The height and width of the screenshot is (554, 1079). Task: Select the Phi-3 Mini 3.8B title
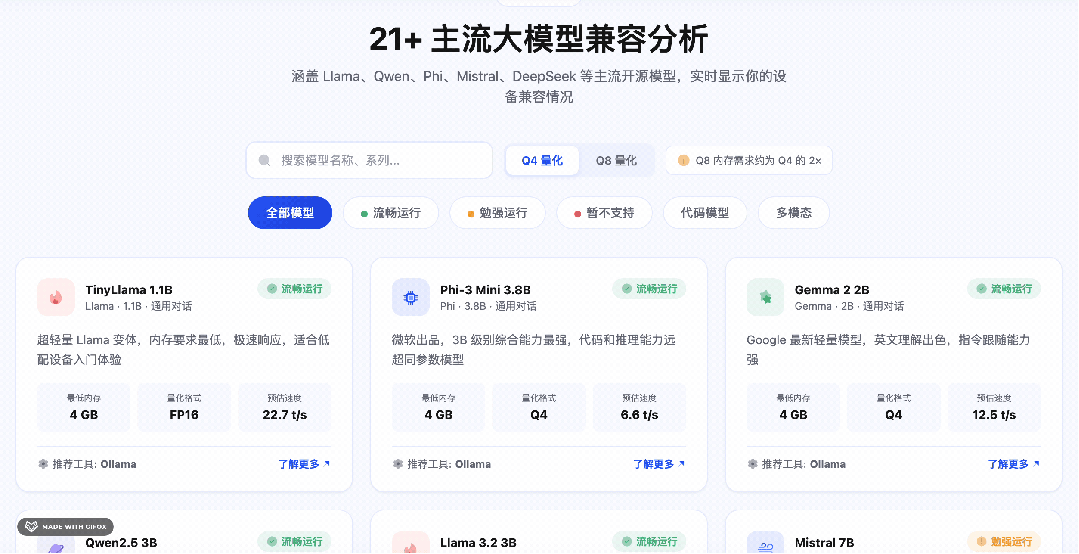click(x=485, y=290)
